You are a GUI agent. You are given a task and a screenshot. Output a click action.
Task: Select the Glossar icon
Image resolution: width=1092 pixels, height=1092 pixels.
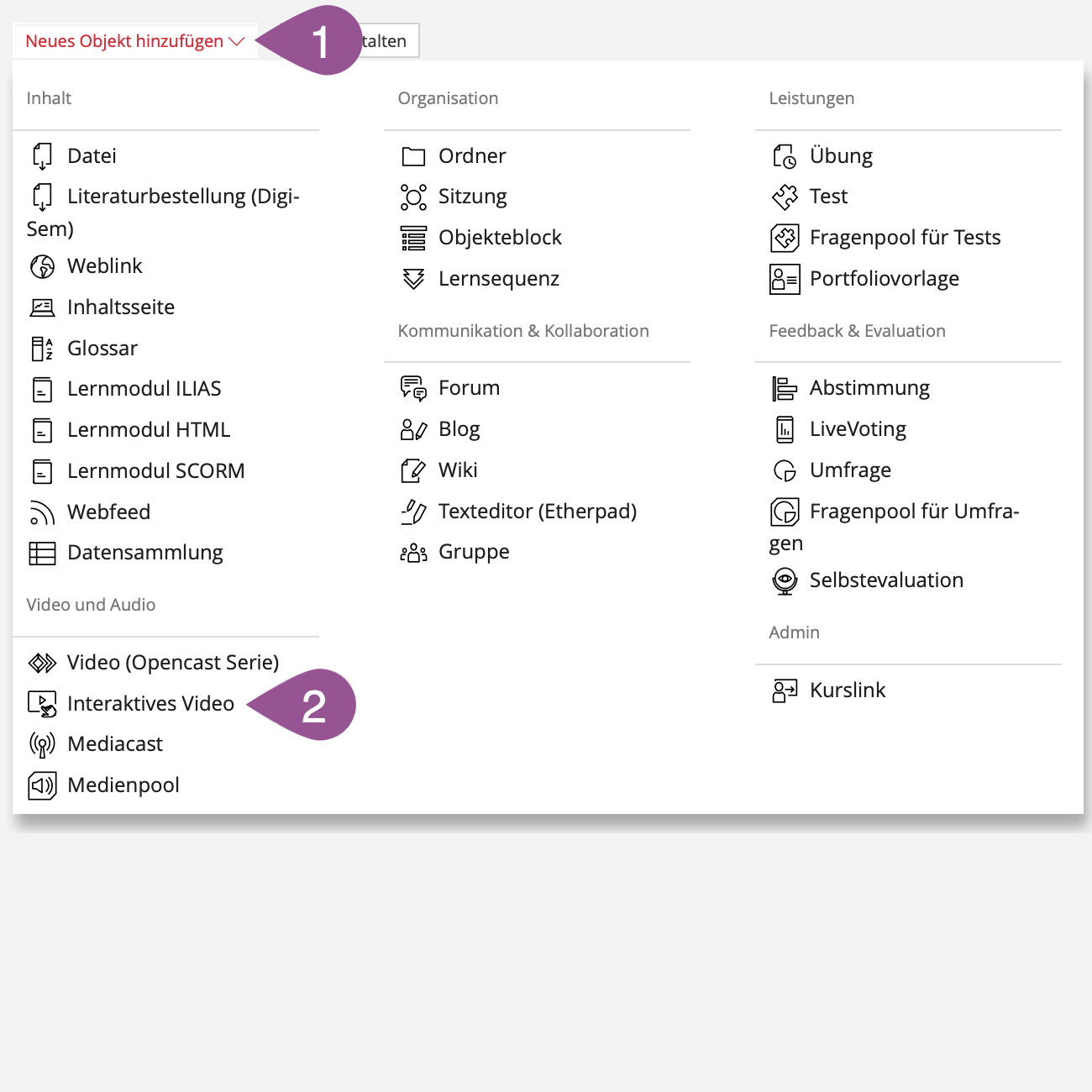(42, 349)
